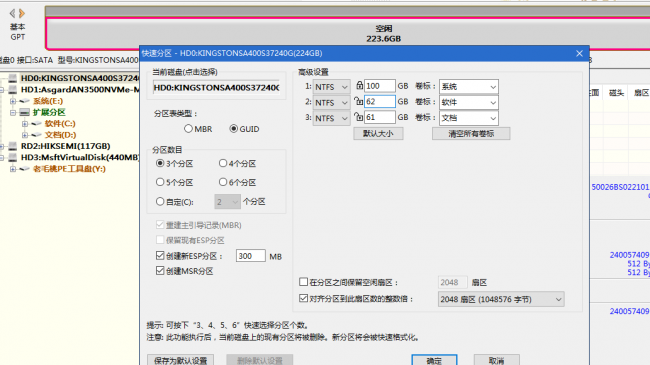
Task: Click the RD2:HIKSEMI disk icon
Action: (13, 146)
